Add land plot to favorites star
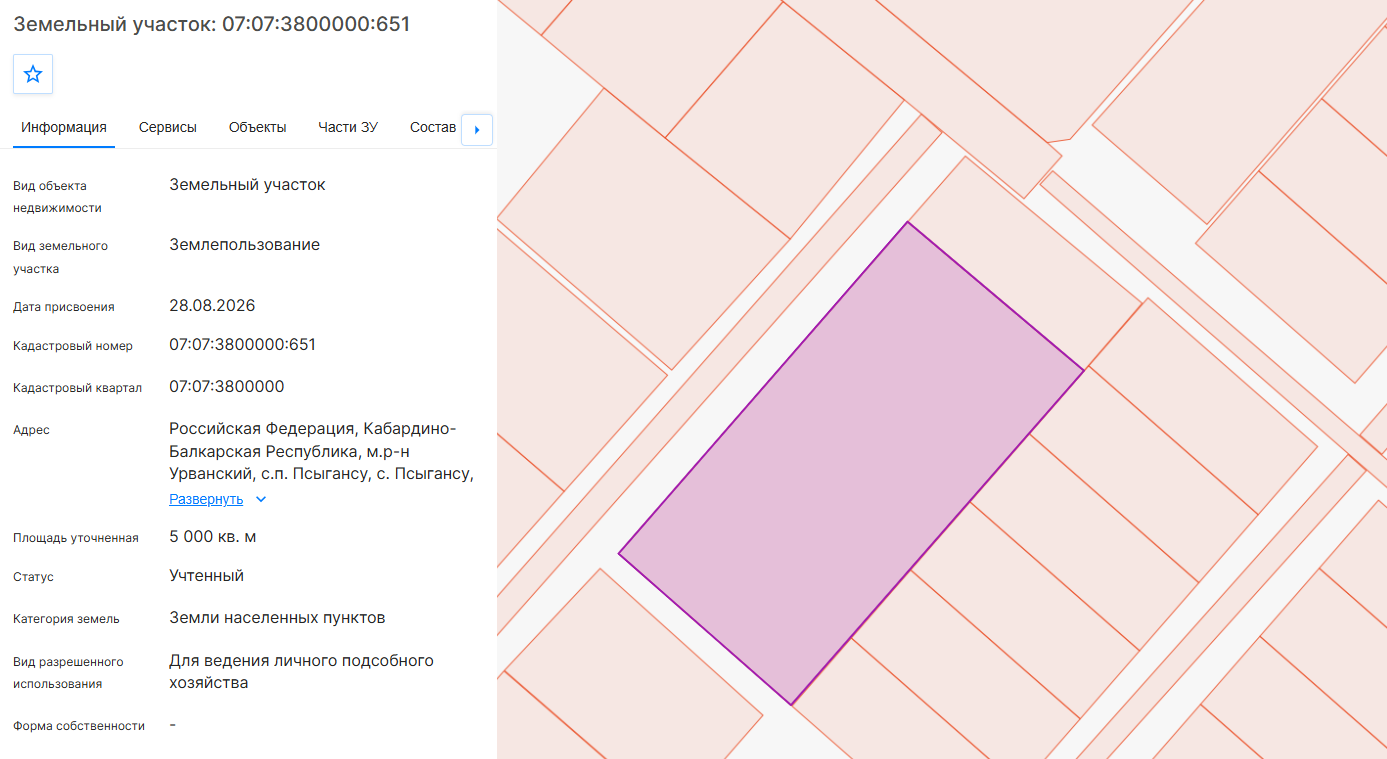 33,74
